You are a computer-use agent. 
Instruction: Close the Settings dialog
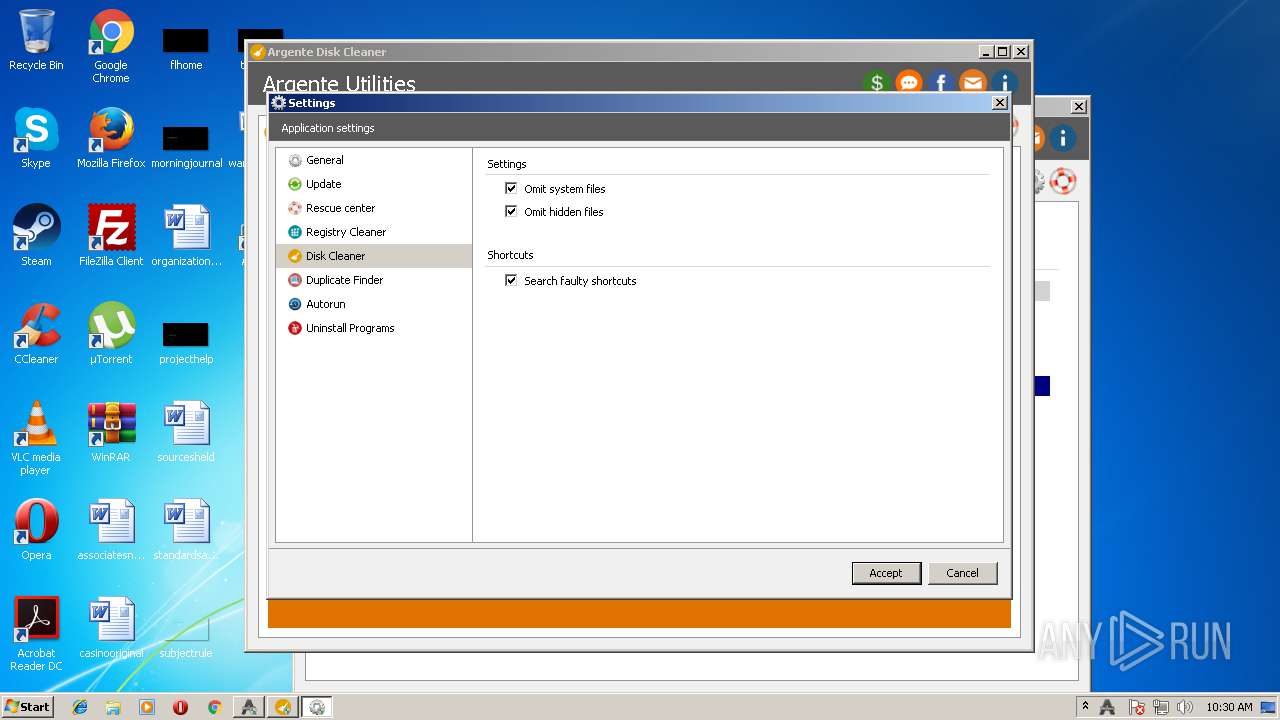[x=999, y=103]
